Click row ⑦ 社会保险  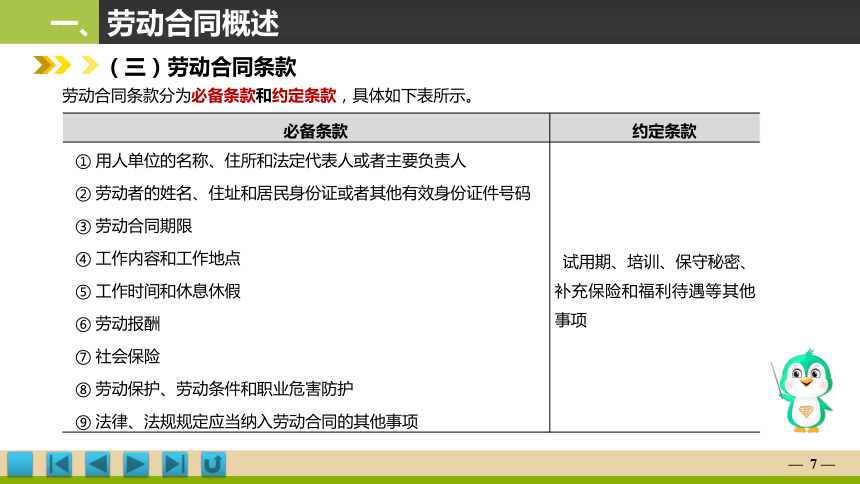(118, 356)
